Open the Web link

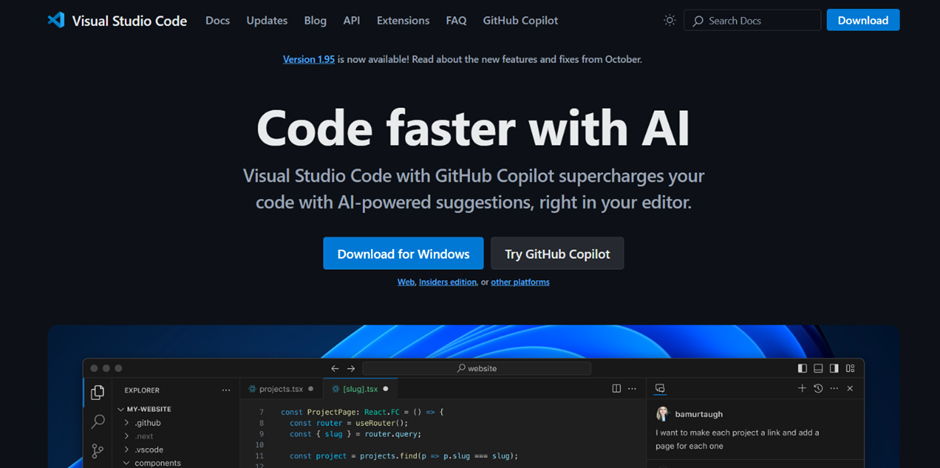coord(406,282)
